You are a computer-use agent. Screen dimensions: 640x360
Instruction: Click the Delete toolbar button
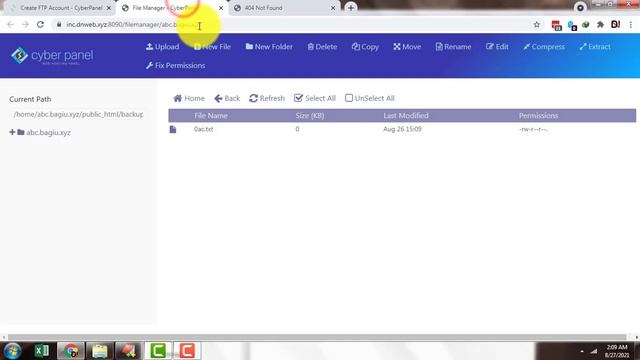(322, 47)
